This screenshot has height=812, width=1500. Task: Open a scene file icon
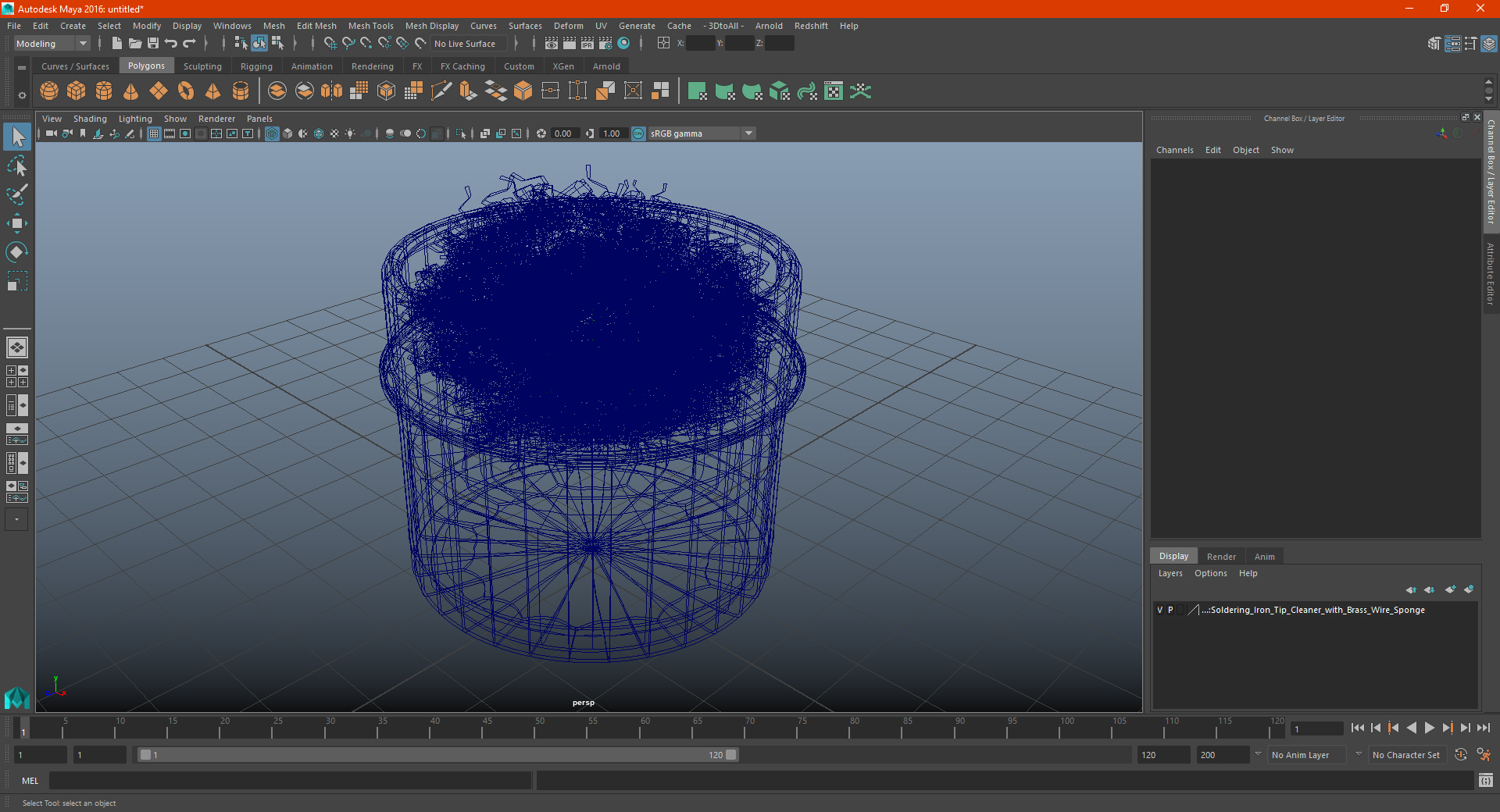coord(135,44)
